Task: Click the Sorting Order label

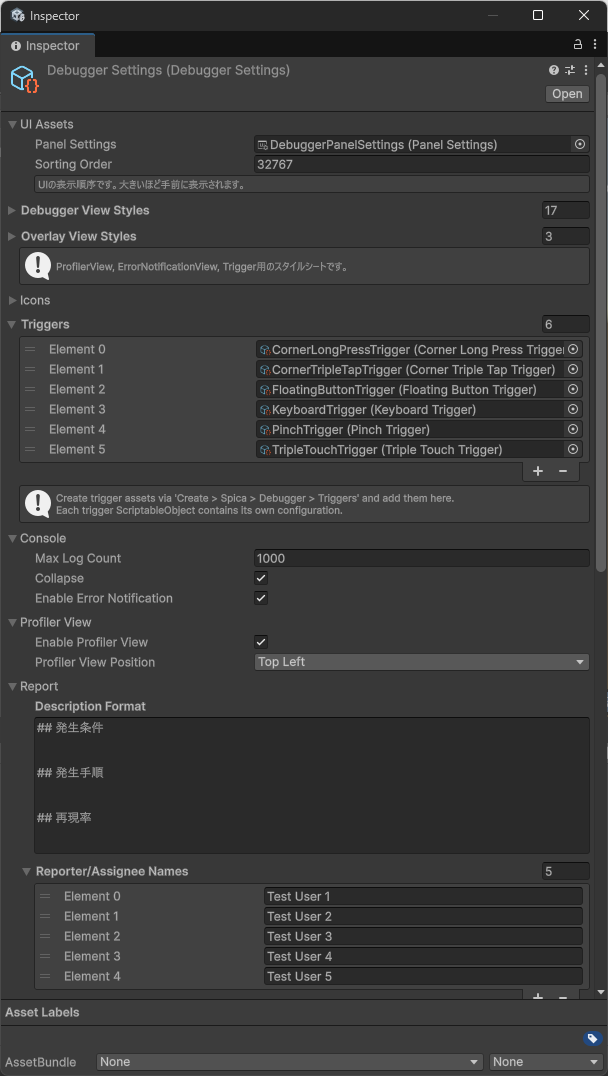Action: point(73,164)
